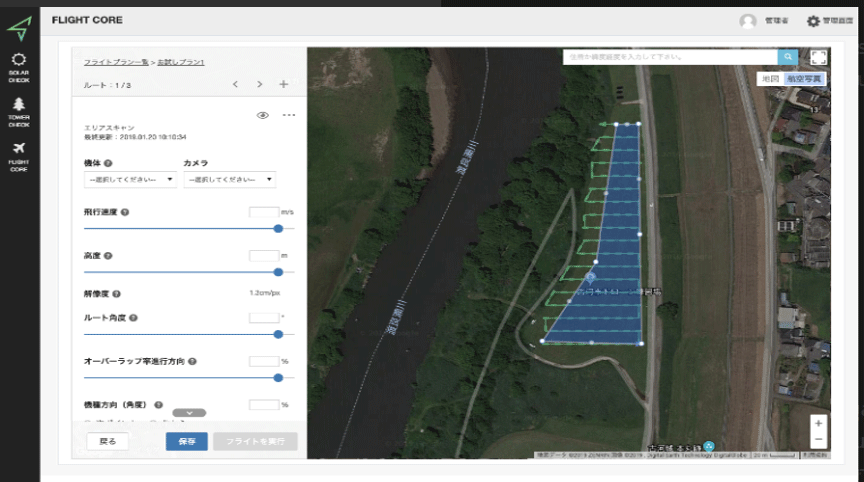Switch map to 地図 map view
864x482 pixels.
(769, 78)
